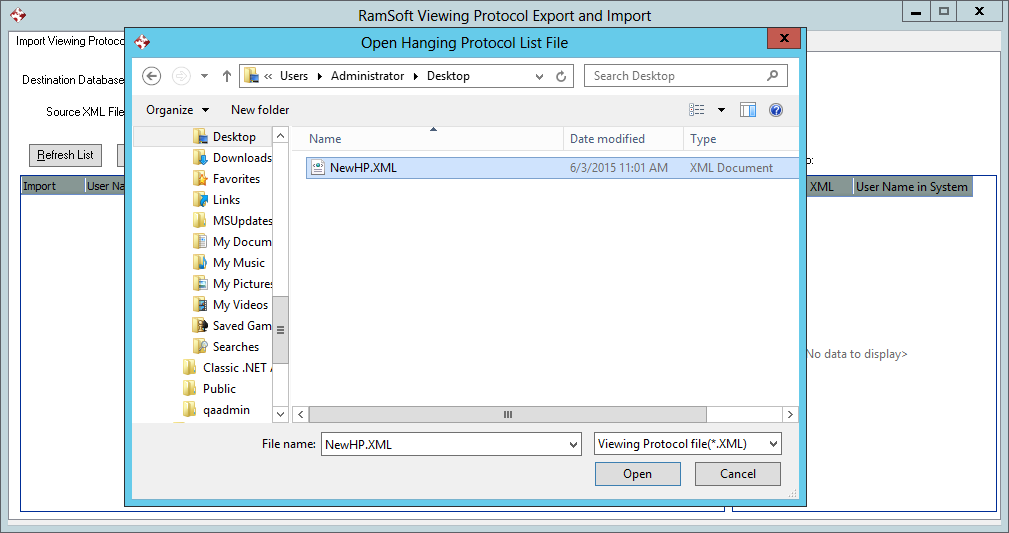The image size is (1009, 533).
Task: Open the recent locations dropdown arrow
Action: [205, 76]
